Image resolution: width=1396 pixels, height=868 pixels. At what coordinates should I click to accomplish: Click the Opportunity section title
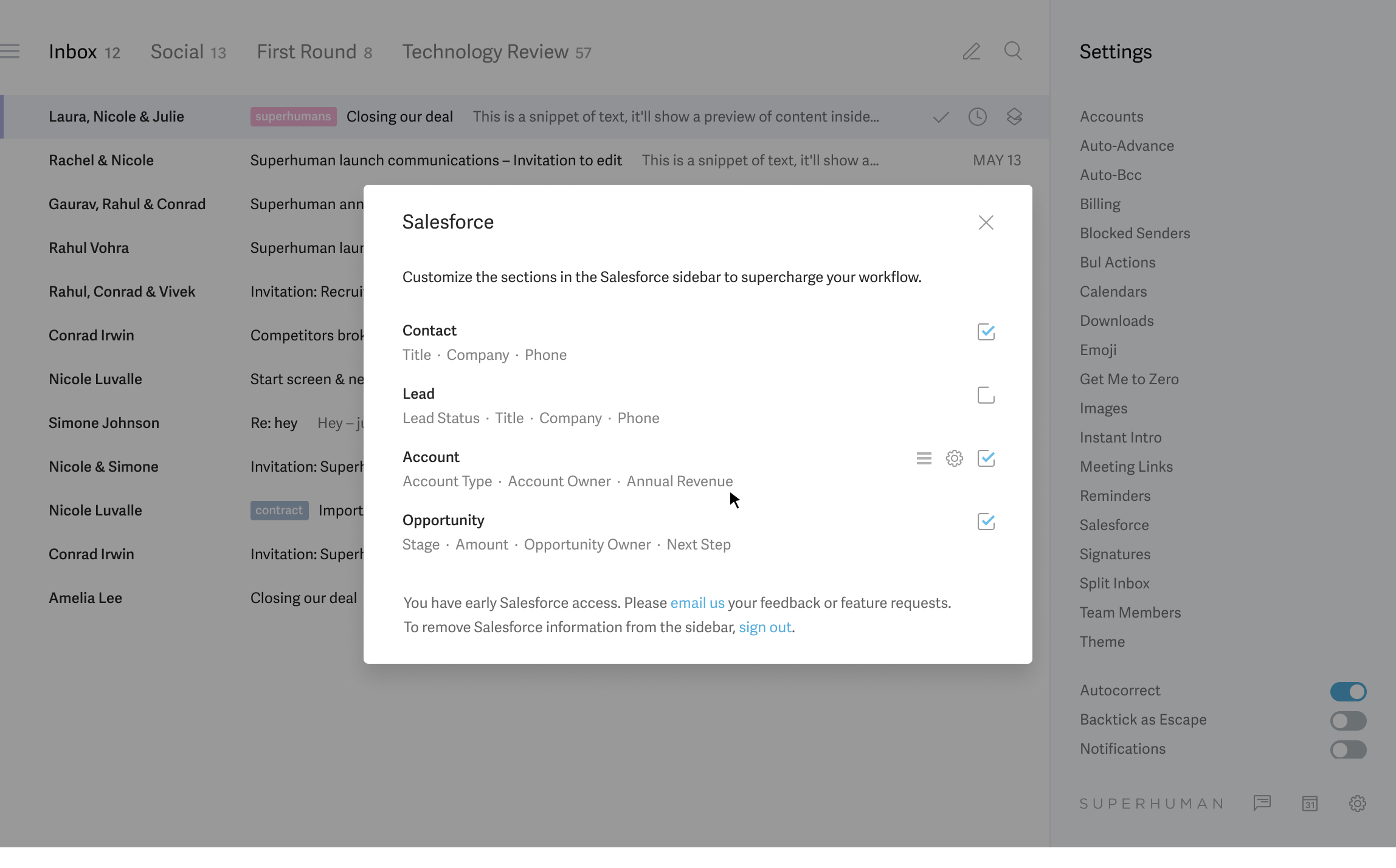coord(443,520)
